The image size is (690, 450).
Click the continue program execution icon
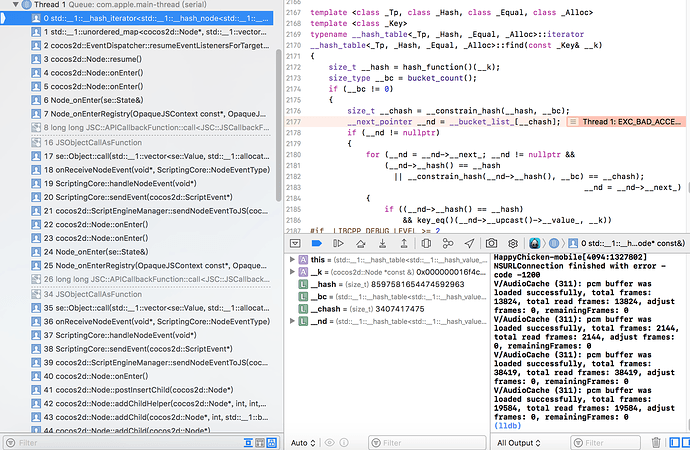click(x=338, y=243)
